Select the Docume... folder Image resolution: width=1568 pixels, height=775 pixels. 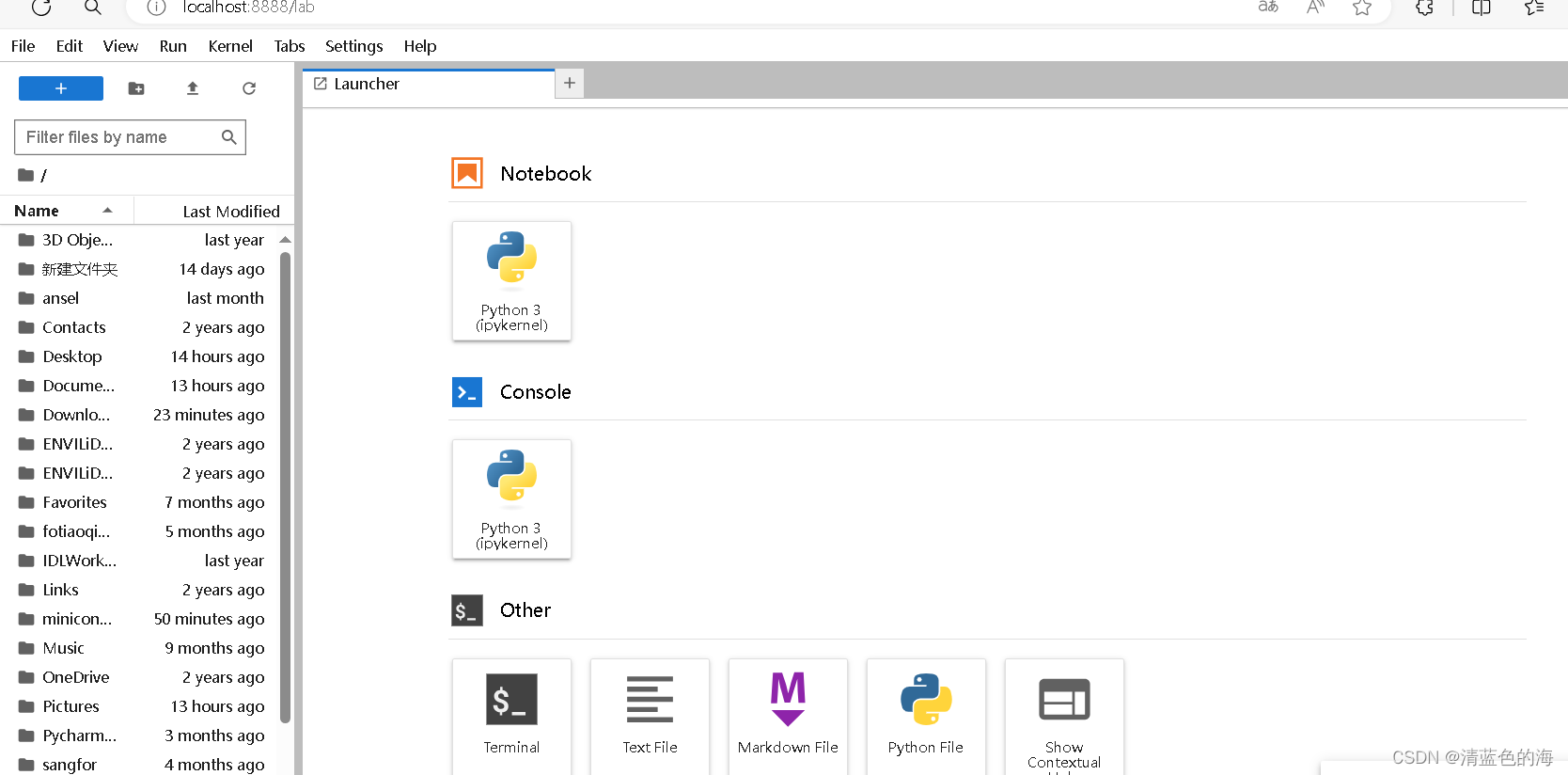(x=141, y=386)
